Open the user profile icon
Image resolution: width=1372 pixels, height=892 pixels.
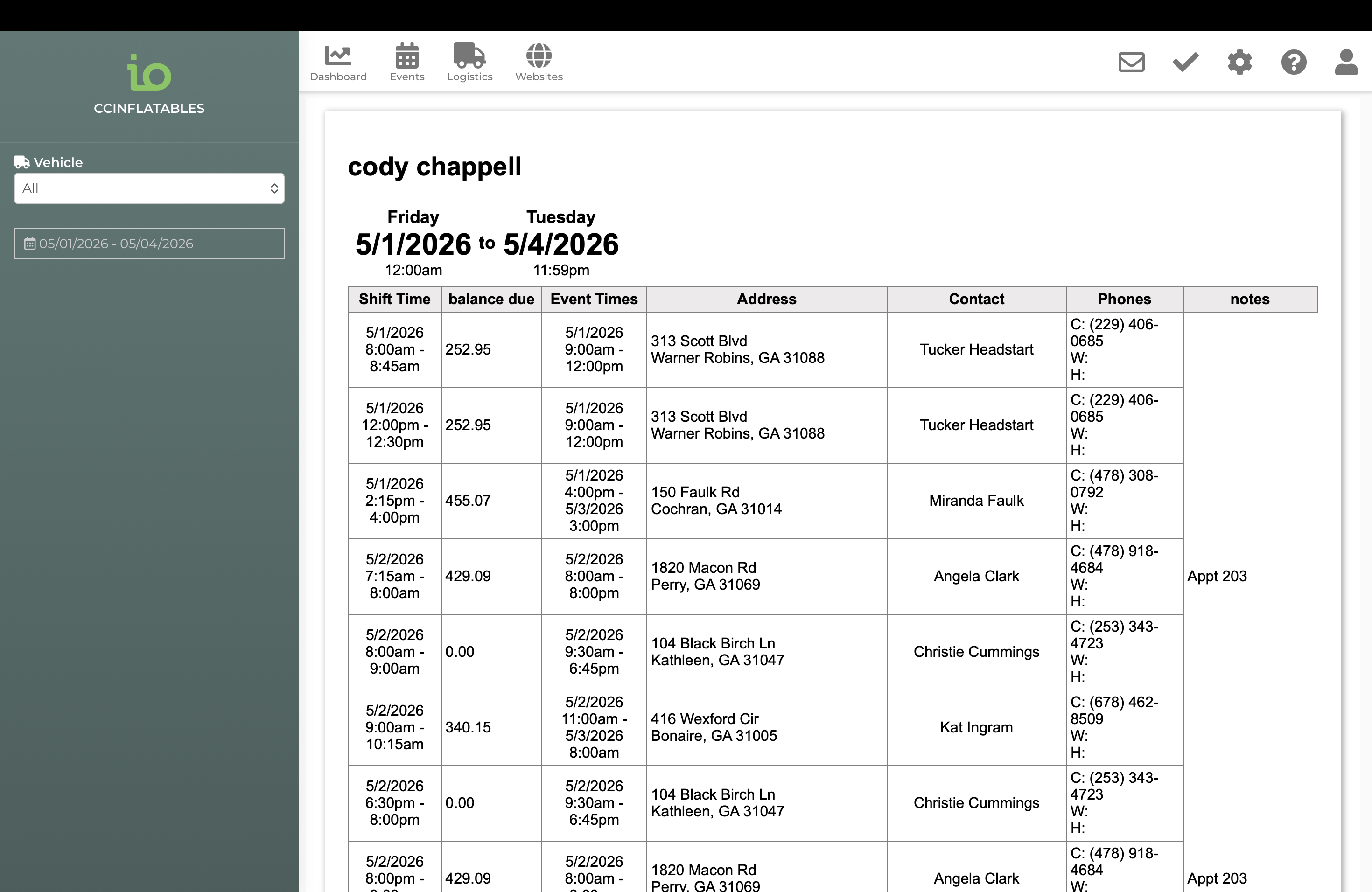pyautogui.click(x=1346, y=62)
